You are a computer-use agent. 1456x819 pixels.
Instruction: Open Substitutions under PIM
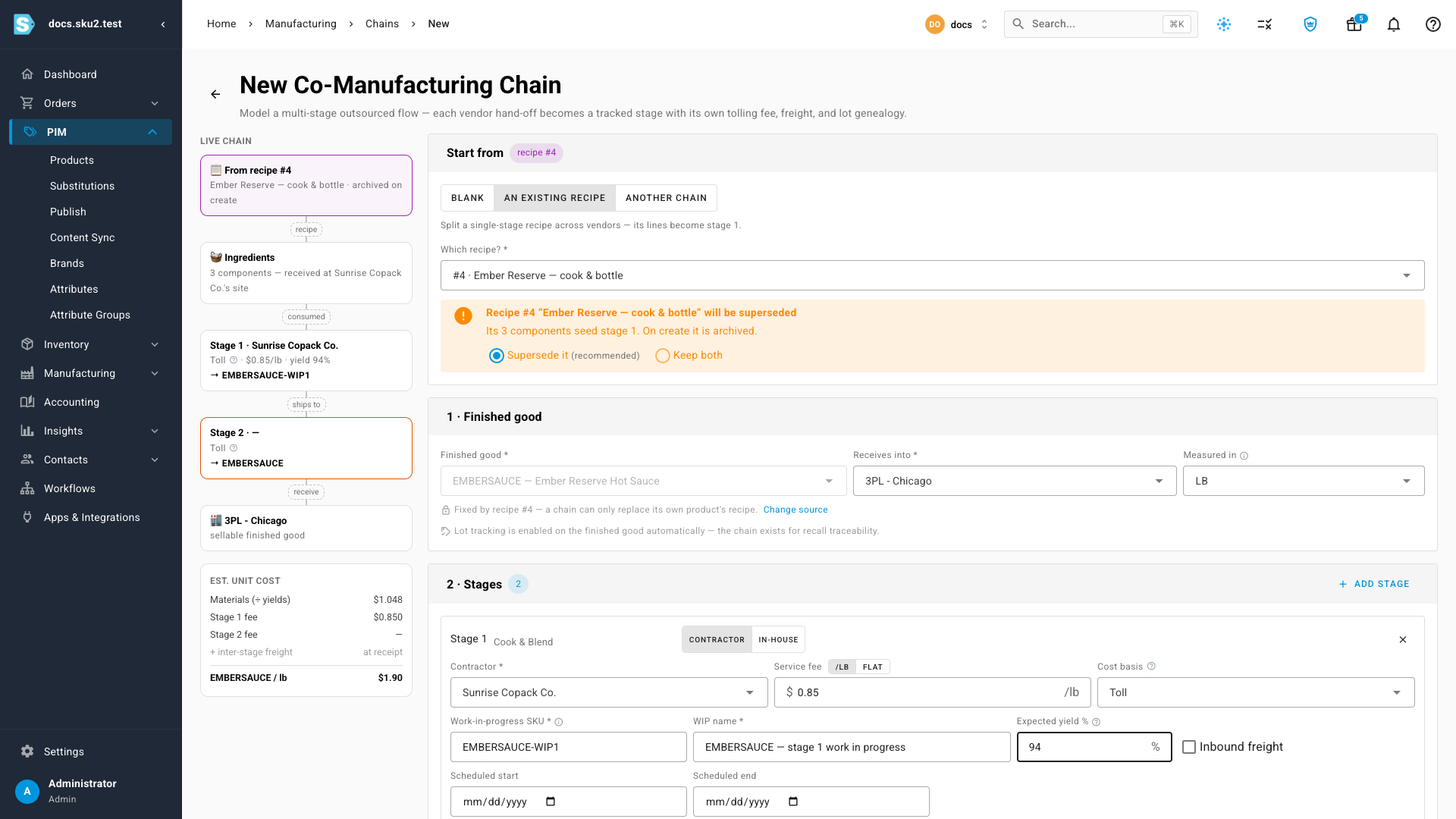point(82,186)
